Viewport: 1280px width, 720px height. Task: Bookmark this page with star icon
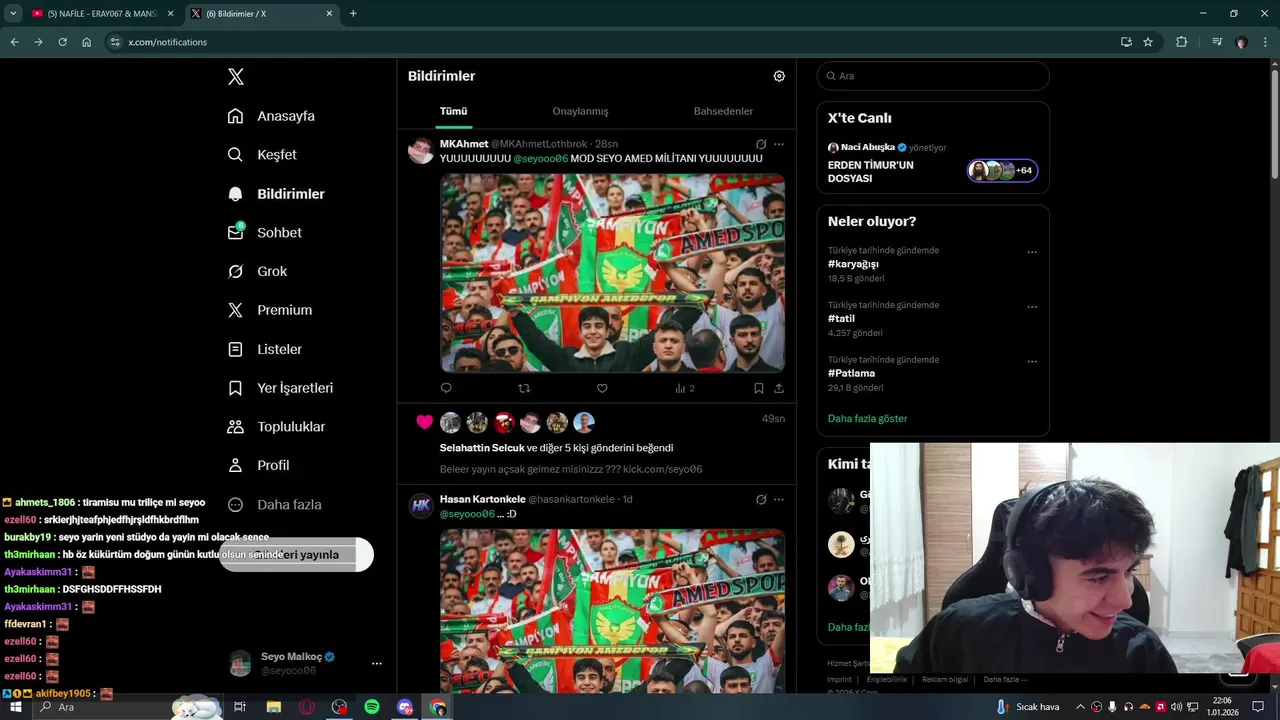click(1148, 42)
